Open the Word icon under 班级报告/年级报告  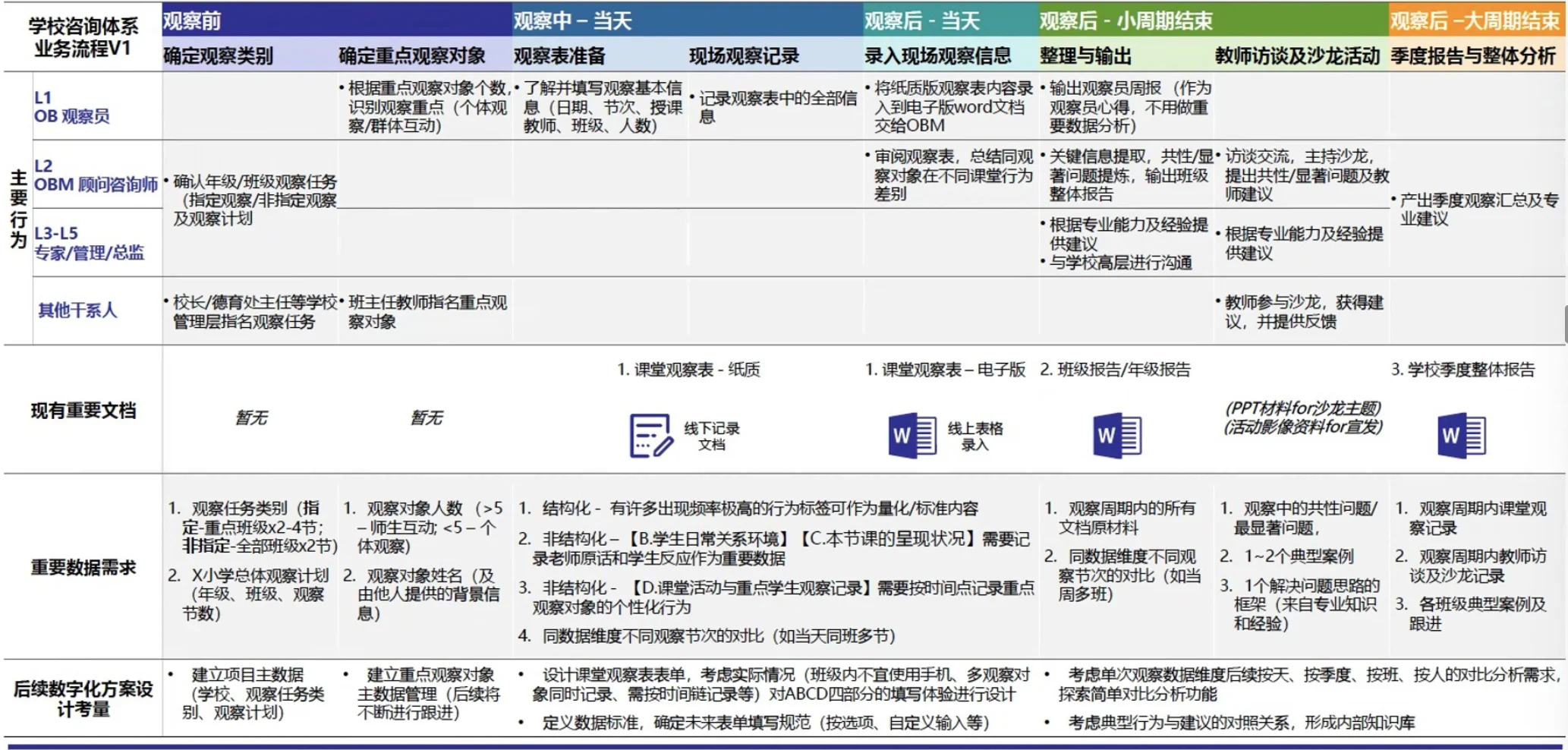coord(1116,436)
